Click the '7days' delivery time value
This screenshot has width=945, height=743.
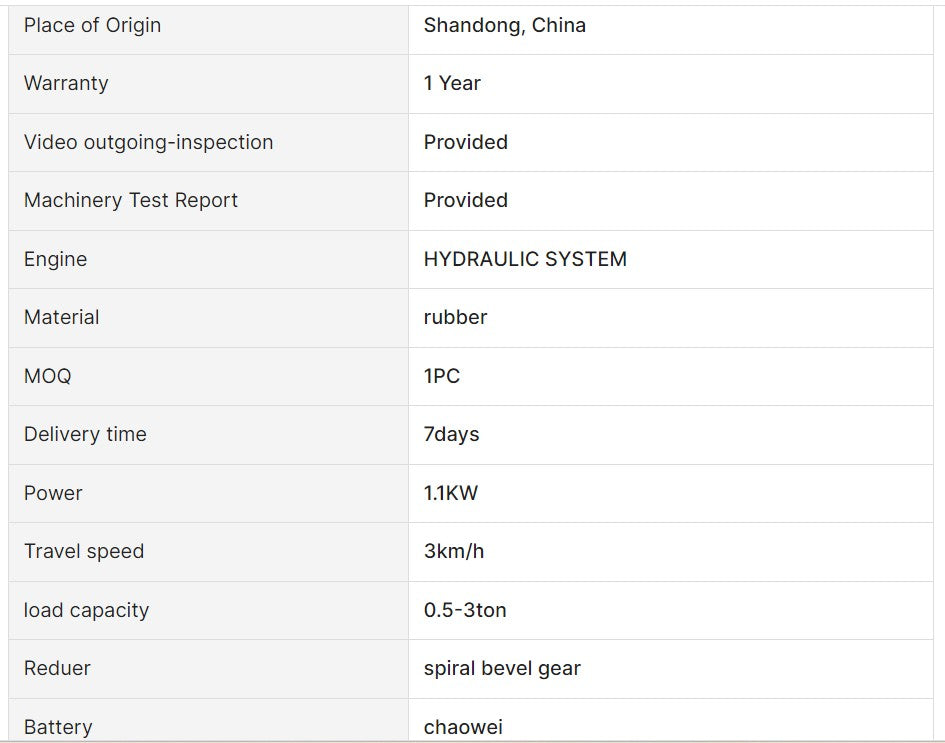(x=451, y=434)
